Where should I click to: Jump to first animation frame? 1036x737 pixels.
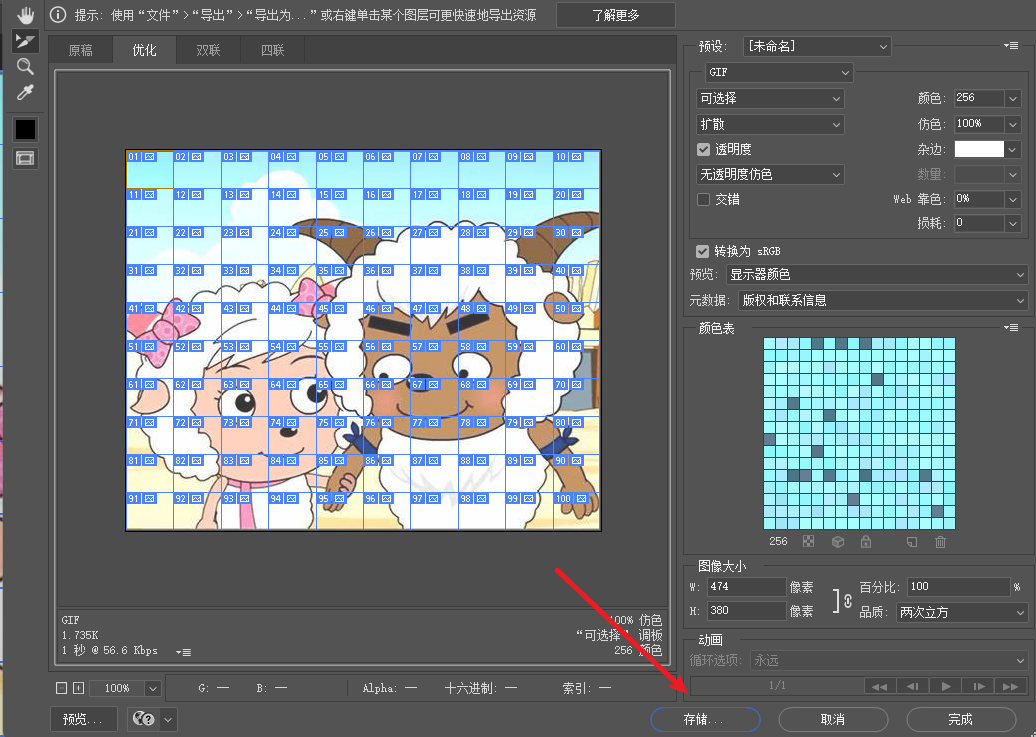pyautogui.click(x=879, y=686)
